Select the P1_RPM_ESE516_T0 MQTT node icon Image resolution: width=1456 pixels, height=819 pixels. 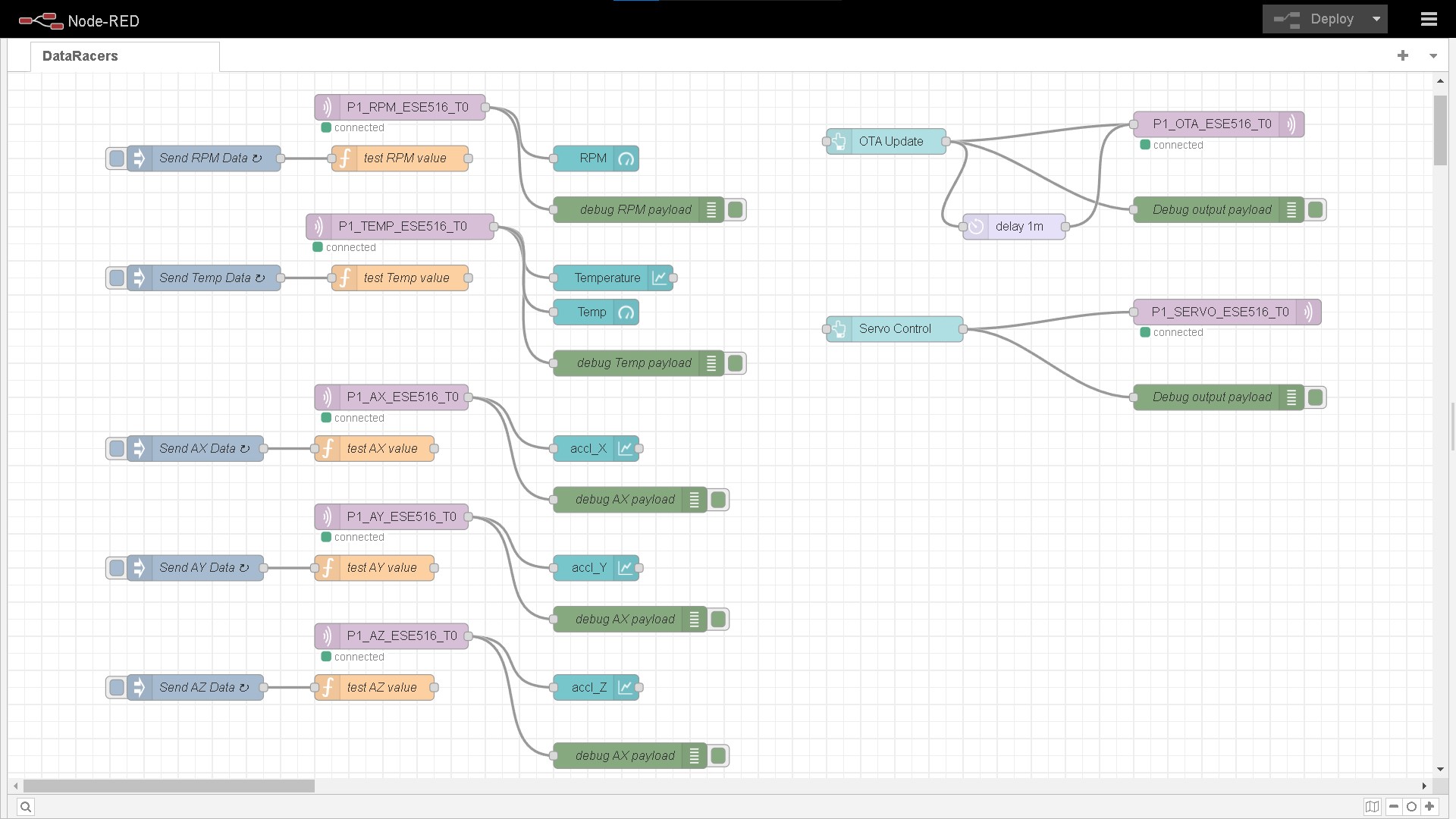point(327,108)
